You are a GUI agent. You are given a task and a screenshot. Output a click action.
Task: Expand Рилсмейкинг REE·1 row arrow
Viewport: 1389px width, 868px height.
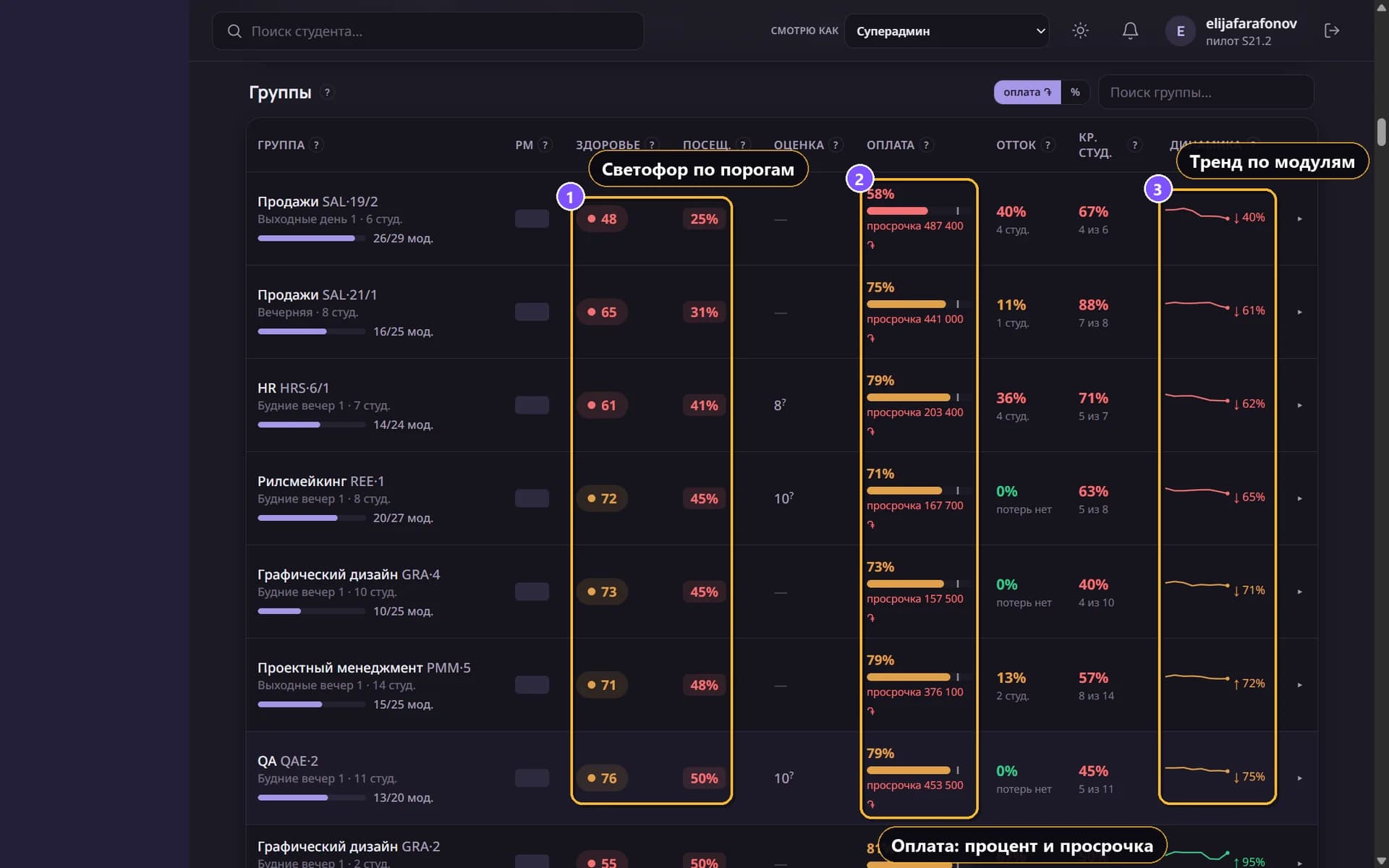[x=1299, y=498]
